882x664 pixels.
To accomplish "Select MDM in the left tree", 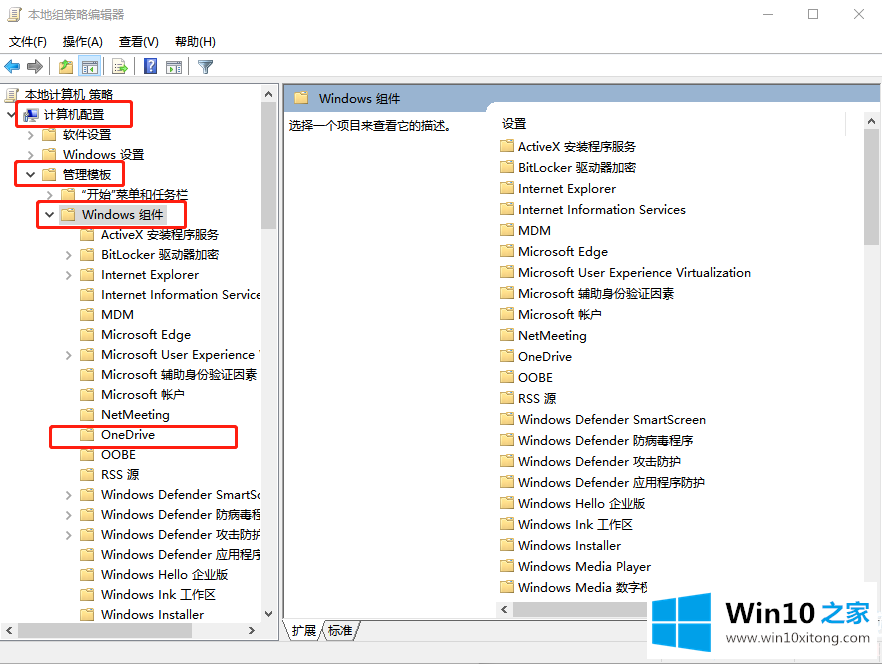I will (x=117, y=315).
